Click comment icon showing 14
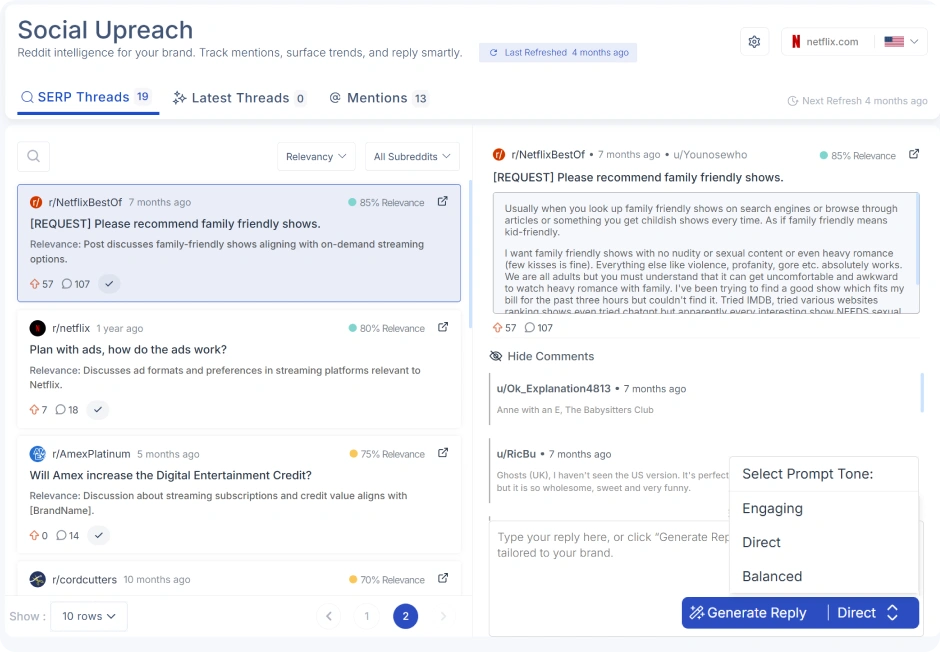 [61, 536]
